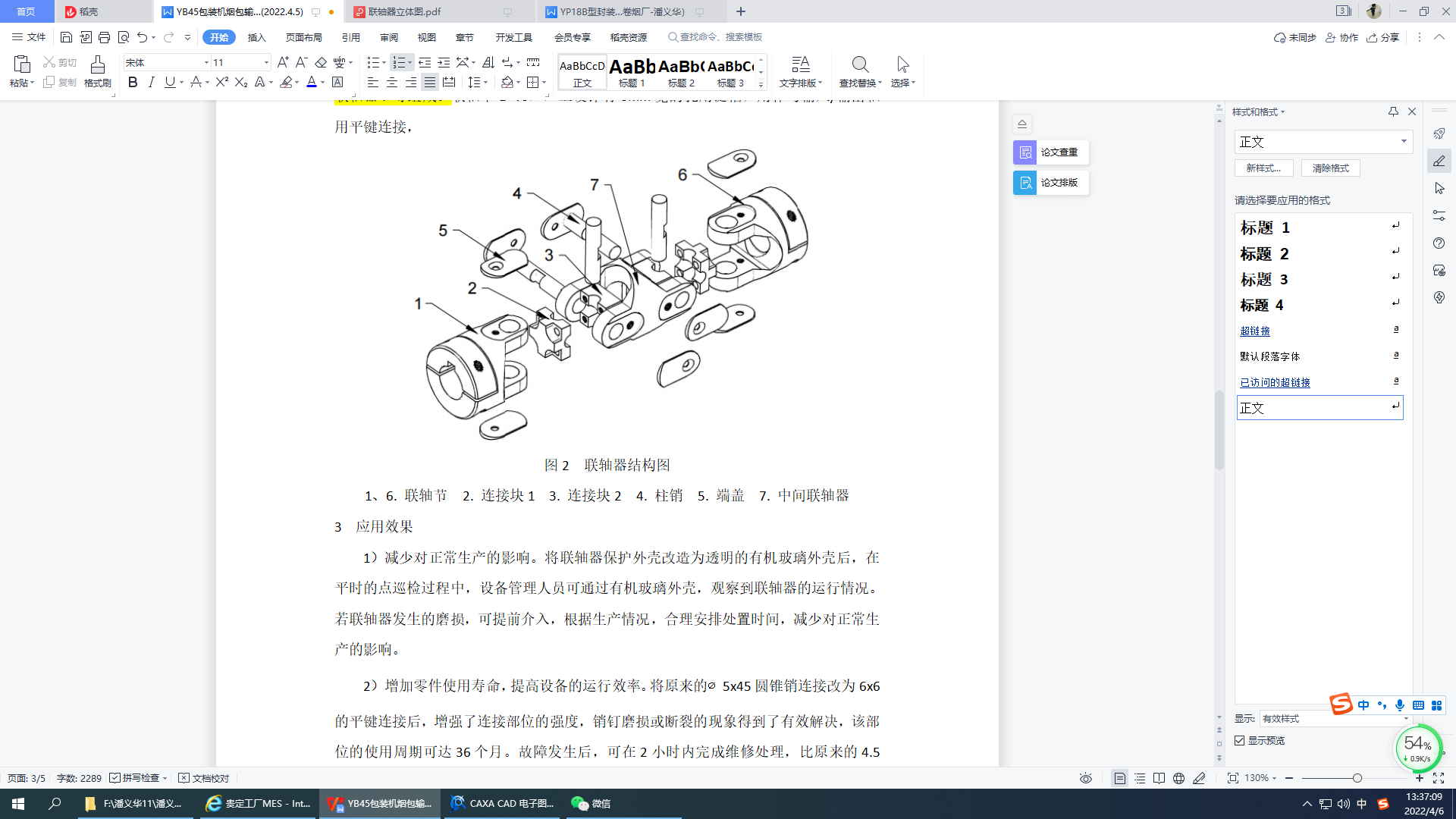1456x819 pixels.
Task: Toggle 拼写检查 spell check in status bar
Action: point(137,778)
